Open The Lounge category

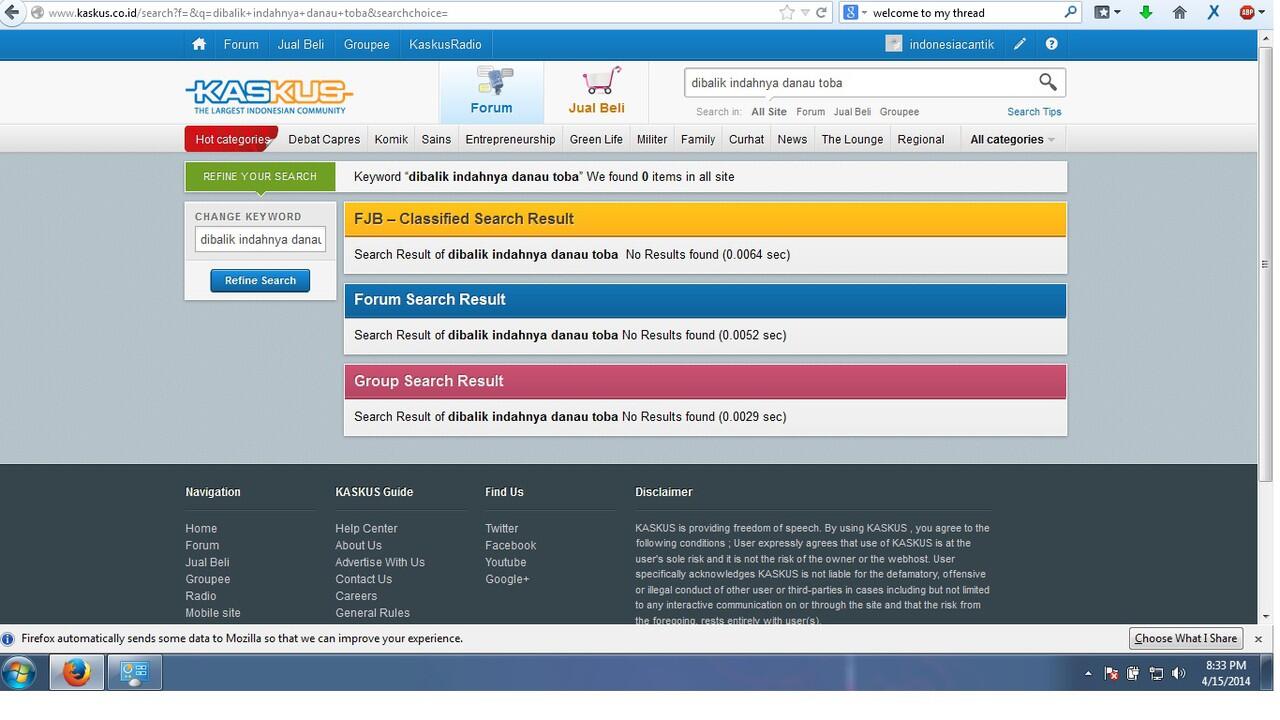852,139
